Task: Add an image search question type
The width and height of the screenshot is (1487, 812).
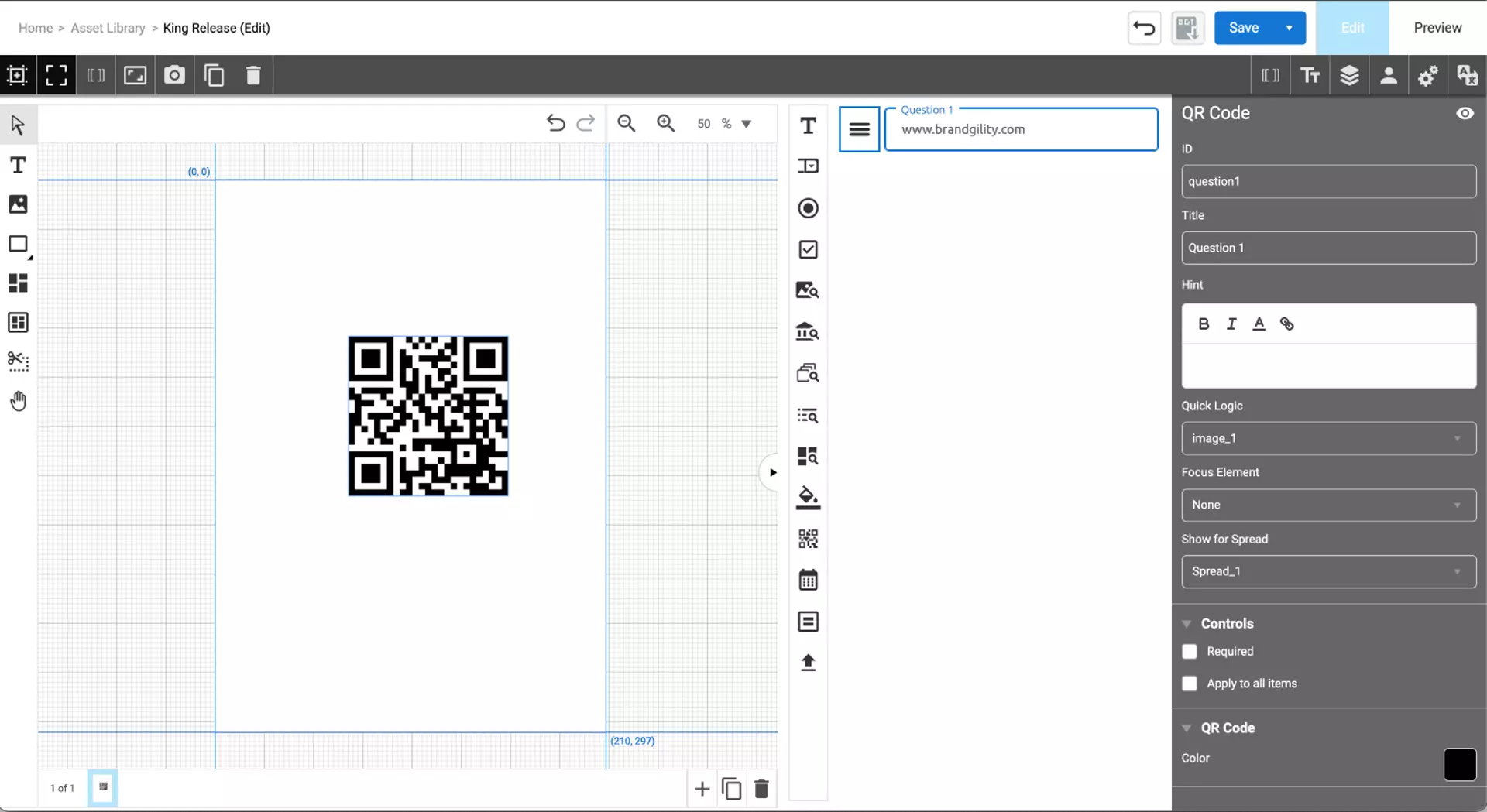Action: point(808,290)
